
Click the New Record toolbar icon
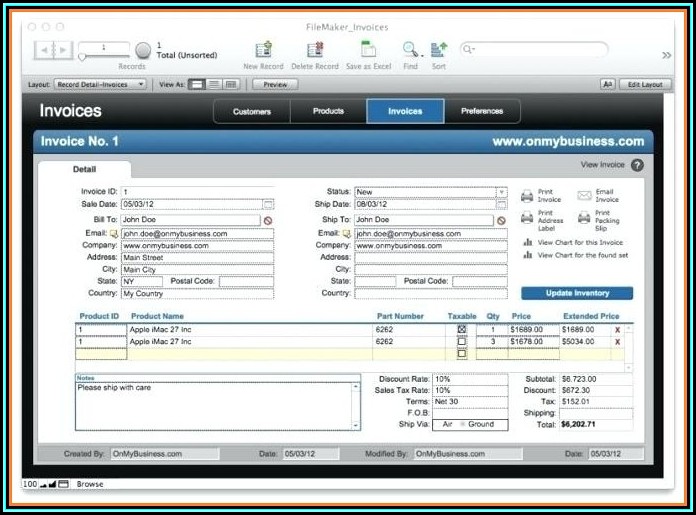coord(264,49)
